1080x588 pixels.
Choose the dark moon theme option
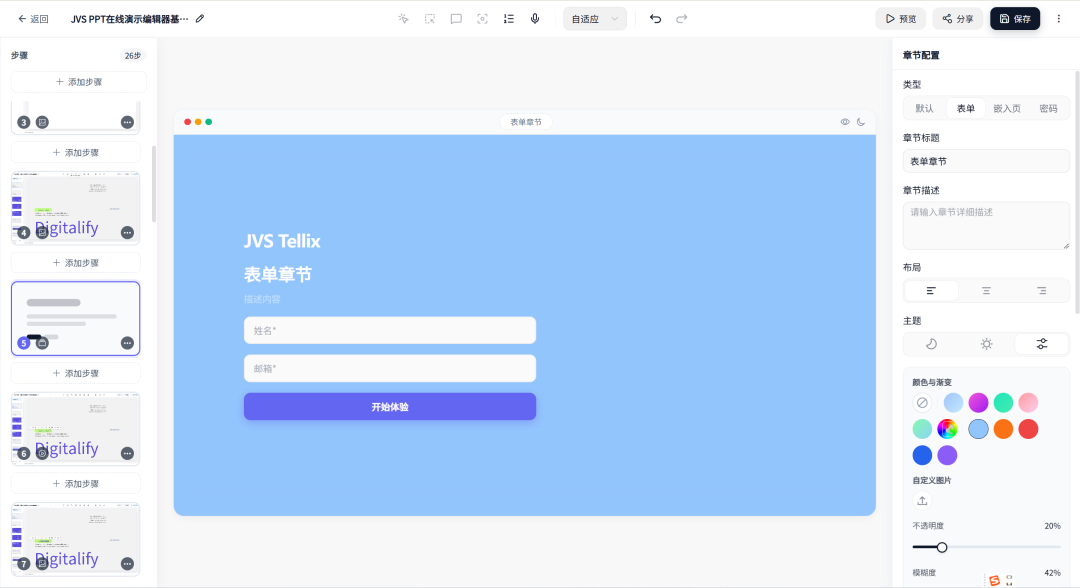931,344
